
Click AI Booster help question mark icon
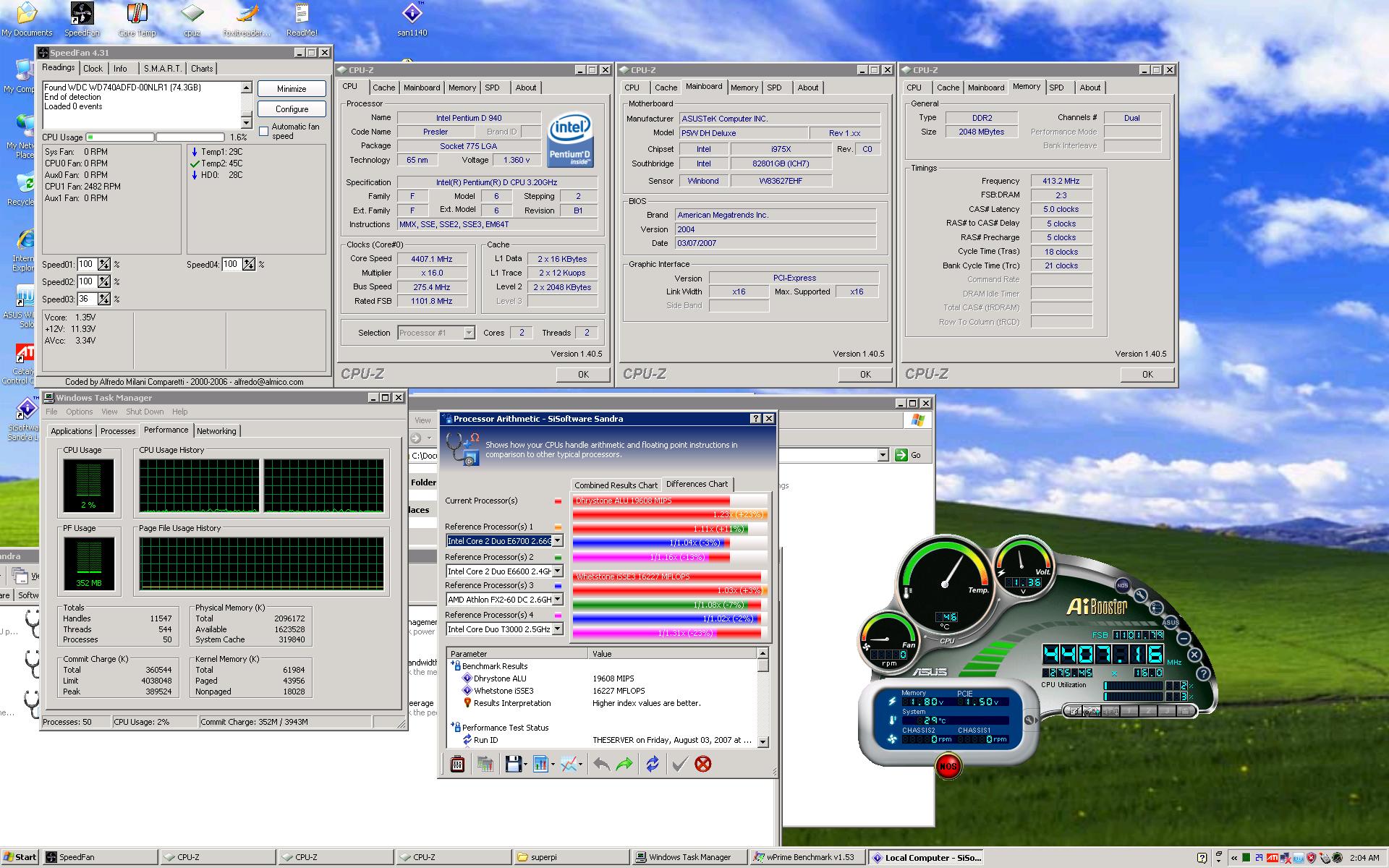(x=1202, y=673)
